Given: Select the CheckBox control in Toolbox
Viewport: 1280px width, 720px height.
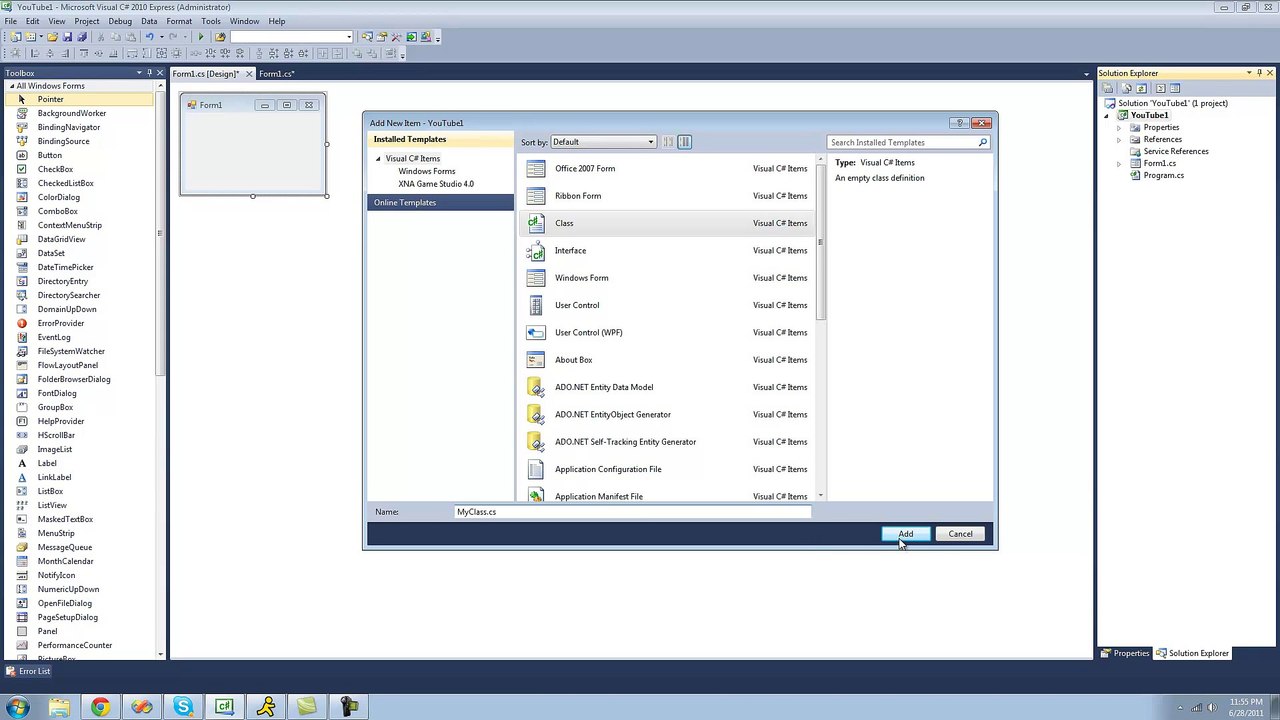Looking at the screenshot, I should coord(55,169).
